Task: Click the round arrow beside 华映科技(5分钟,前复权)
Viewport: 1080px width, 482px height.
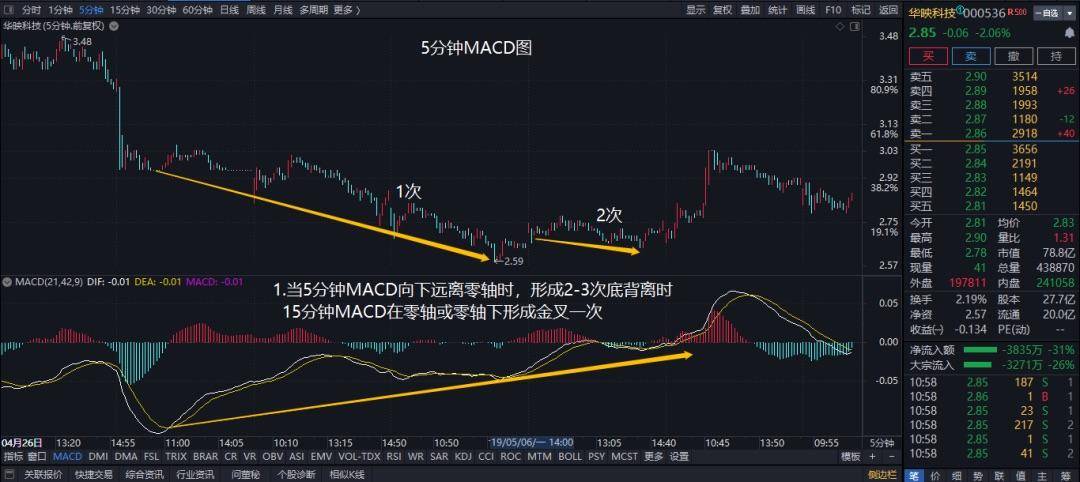Action: click(x=113, y=26)
